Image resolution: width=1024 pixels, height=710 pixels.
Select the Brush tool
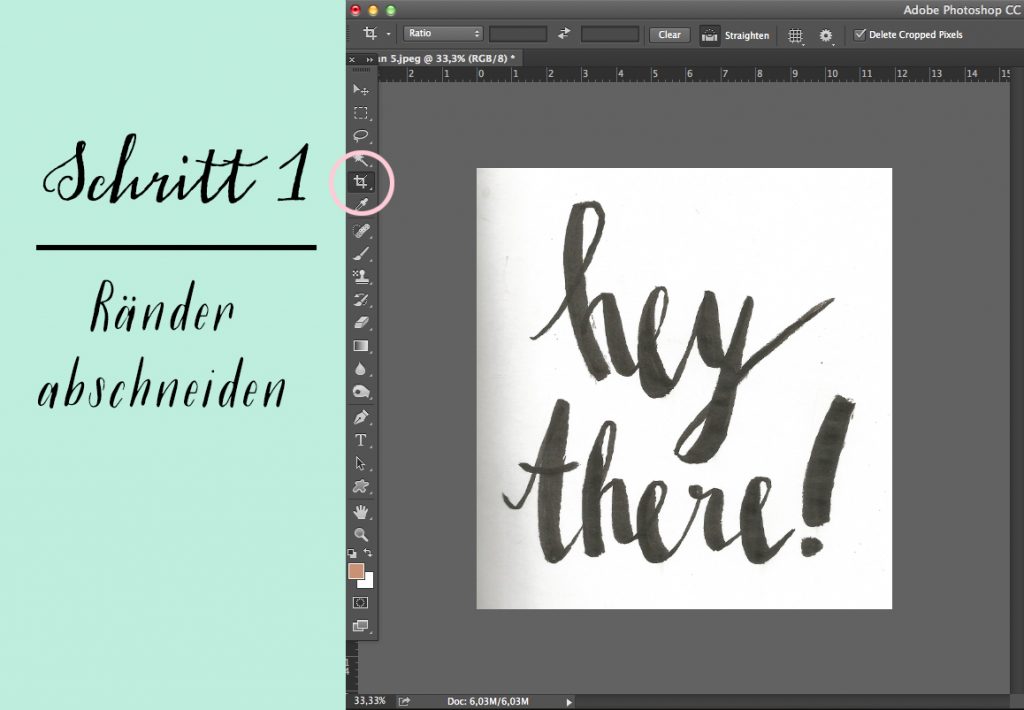(x=360, y=254)
